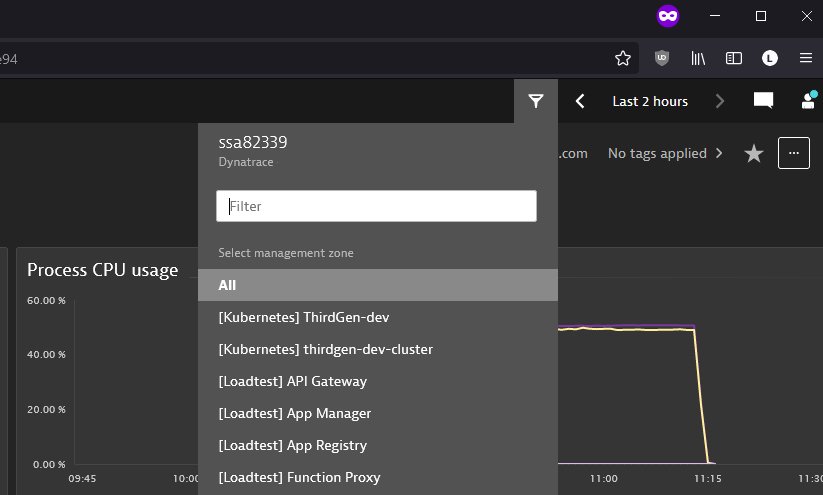Click the purple private browsing mask icon
823x495 pixels.
668,16
